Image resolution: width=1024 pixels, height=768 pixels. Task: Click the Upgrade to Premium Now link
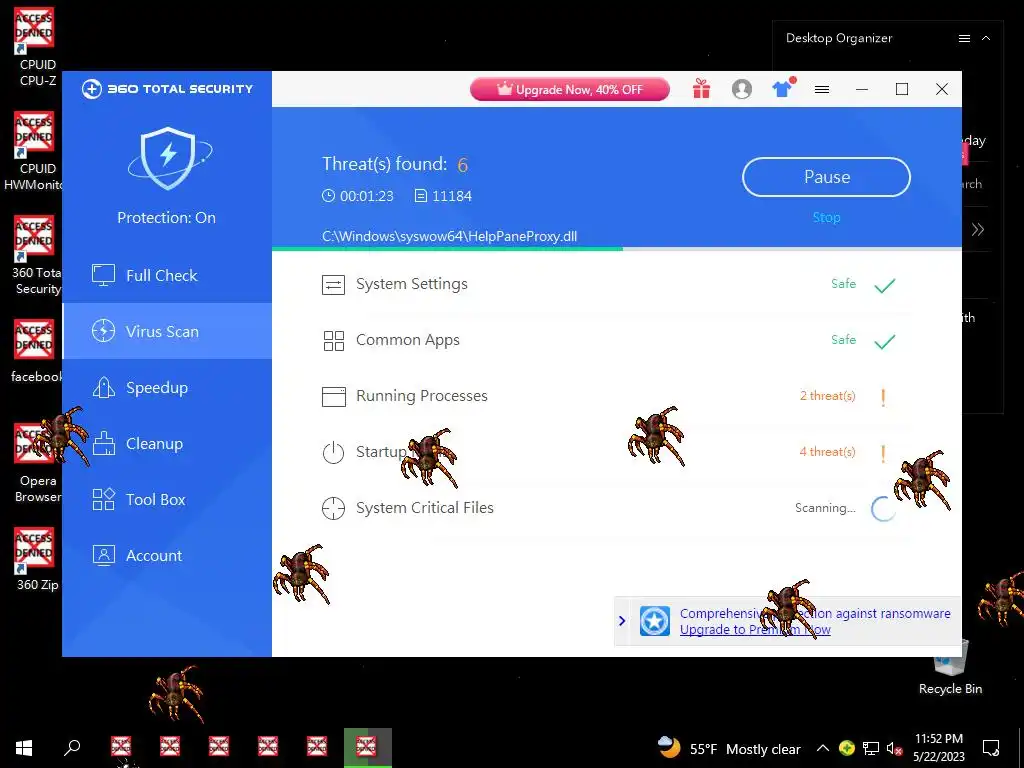click(x=755, y=630)
